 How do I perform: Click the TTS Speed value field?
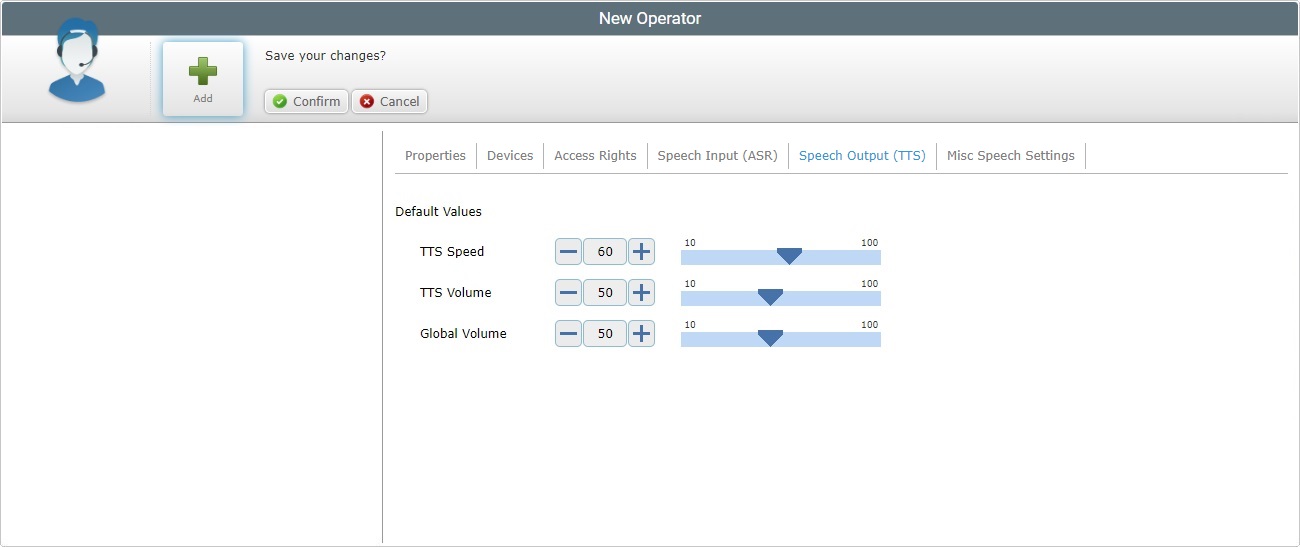click(605, 252)
